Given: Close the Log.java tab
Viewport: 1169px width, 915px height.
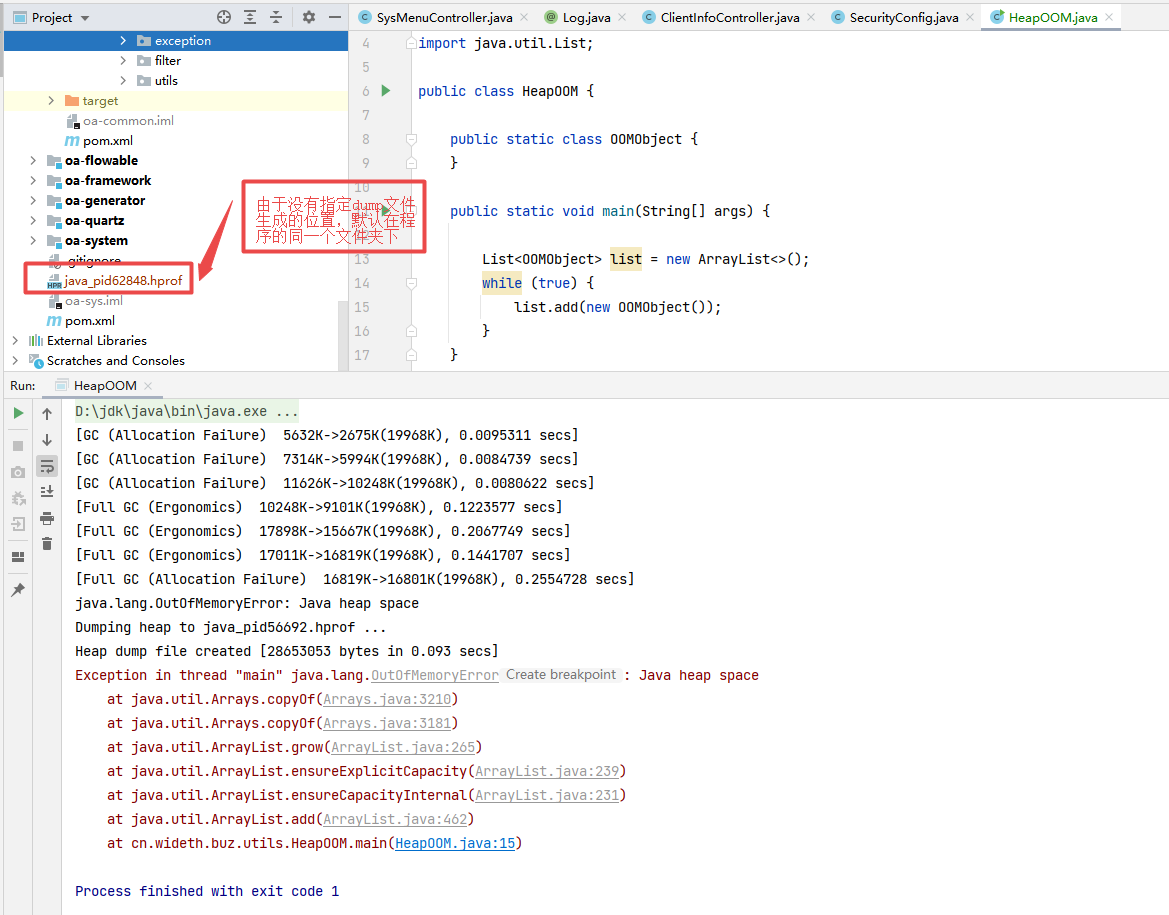Looking at the screenshot, I should tap(622, 17).
